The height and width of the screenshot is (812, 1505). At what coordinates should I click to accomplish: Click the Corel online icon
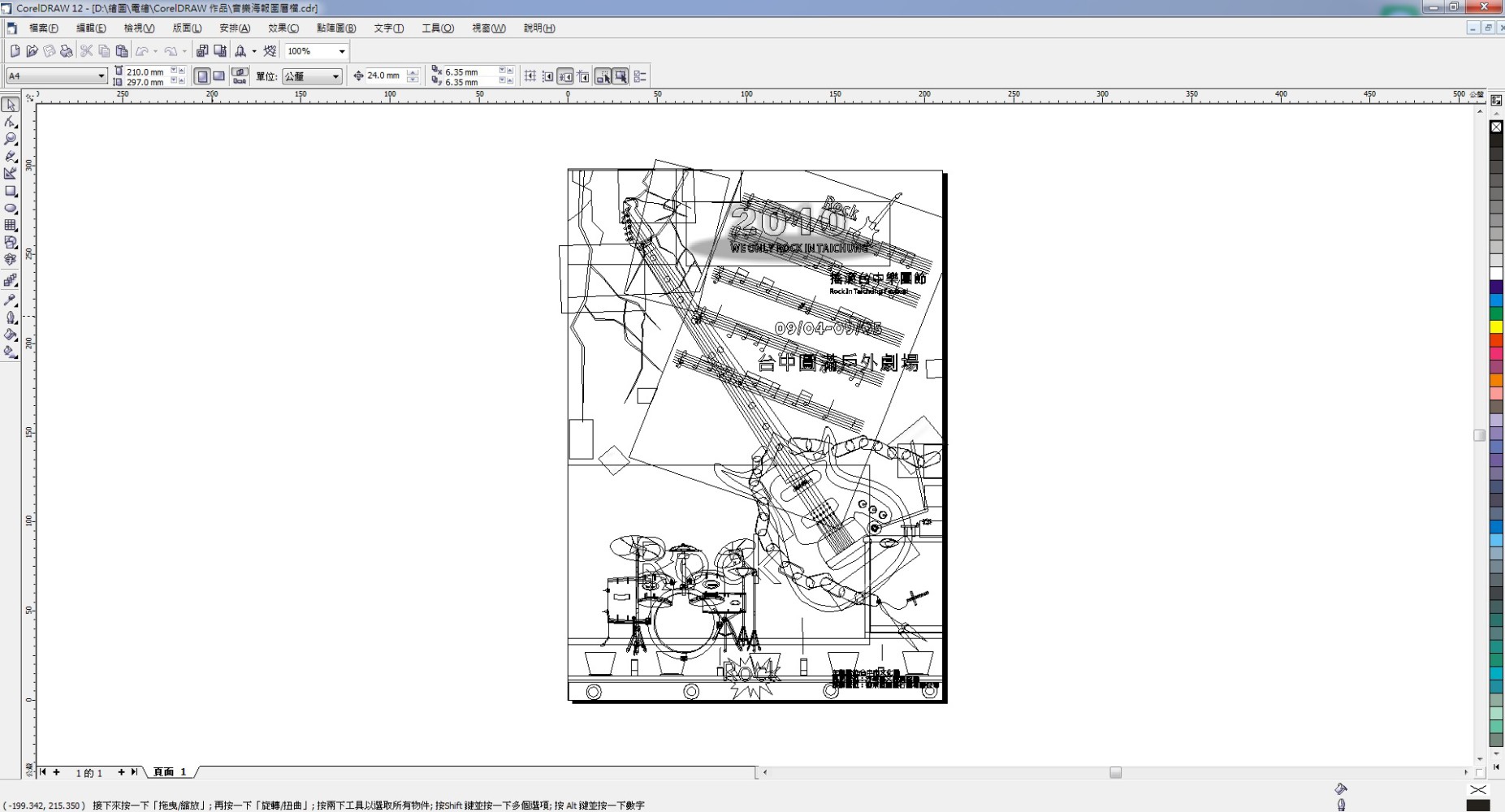pos(270,51)
